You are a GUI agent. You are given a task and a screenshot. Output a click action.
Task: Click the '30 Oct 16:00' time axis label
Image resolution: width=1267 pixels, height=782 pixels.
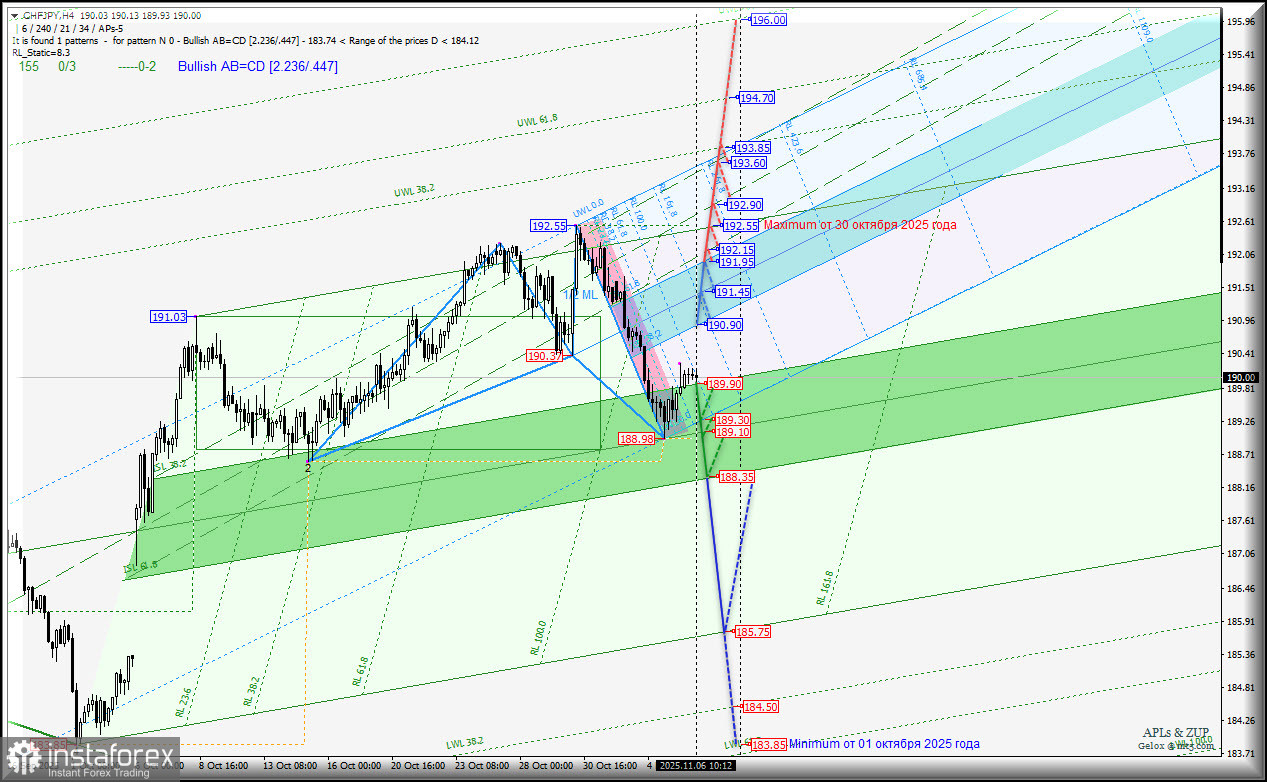611,765
